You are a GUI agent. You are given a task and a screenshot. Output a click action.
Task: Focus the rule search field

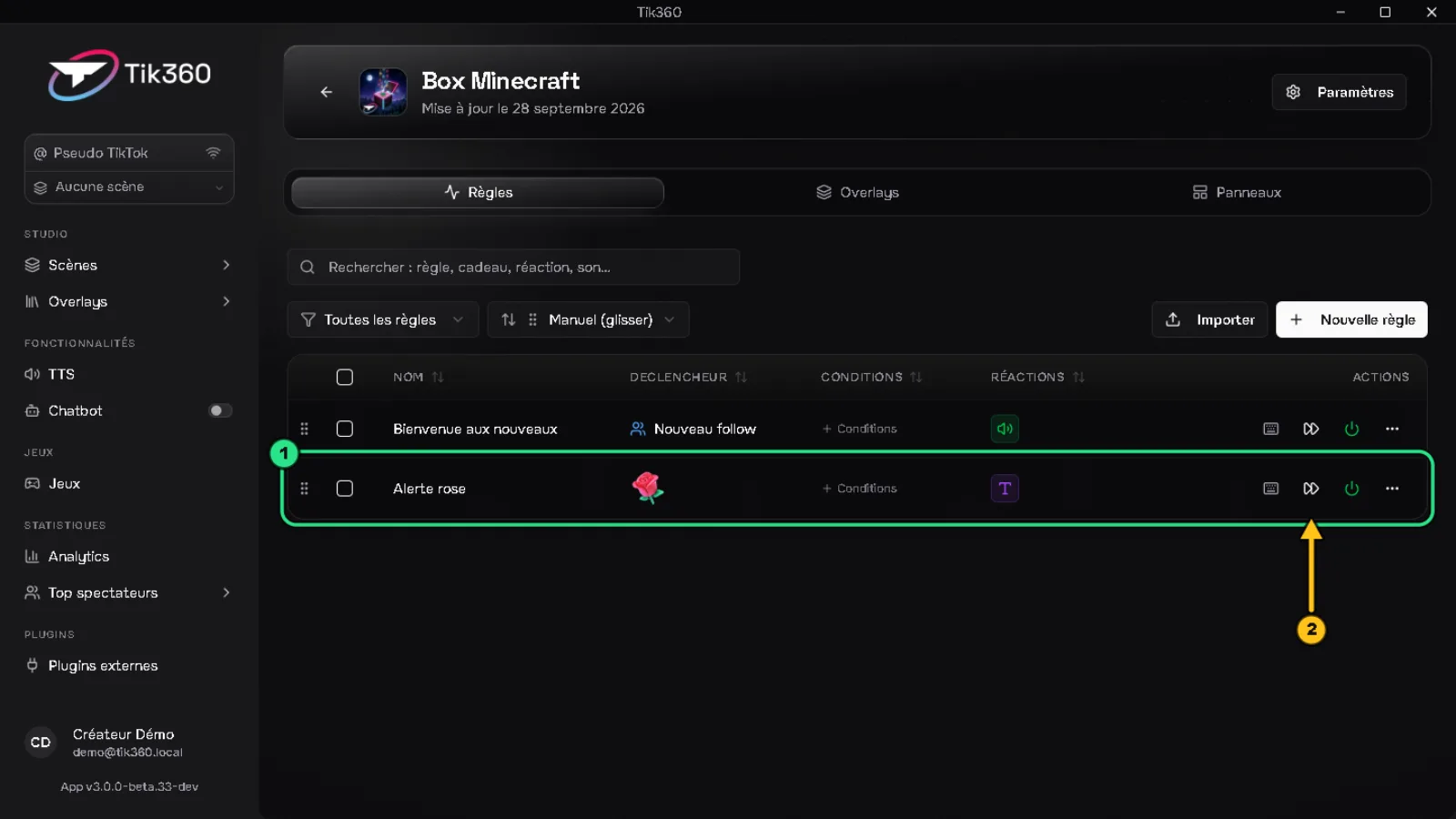(513, 267)
